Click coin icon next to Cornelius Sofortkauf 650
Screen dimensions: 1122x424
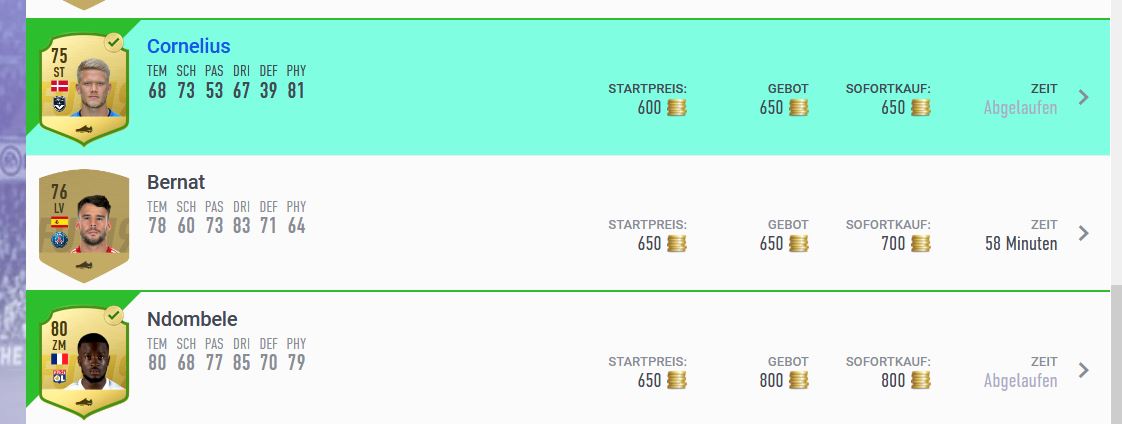(x=920, y=108)
